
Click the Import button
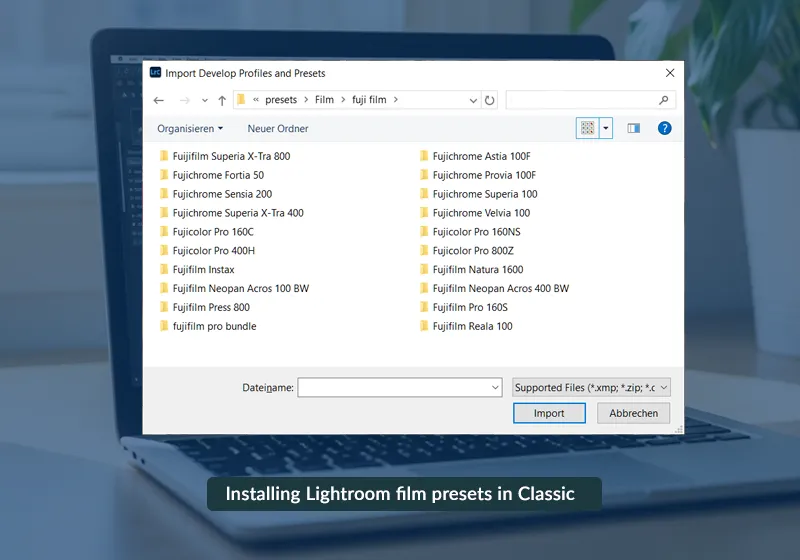(549, 413)
